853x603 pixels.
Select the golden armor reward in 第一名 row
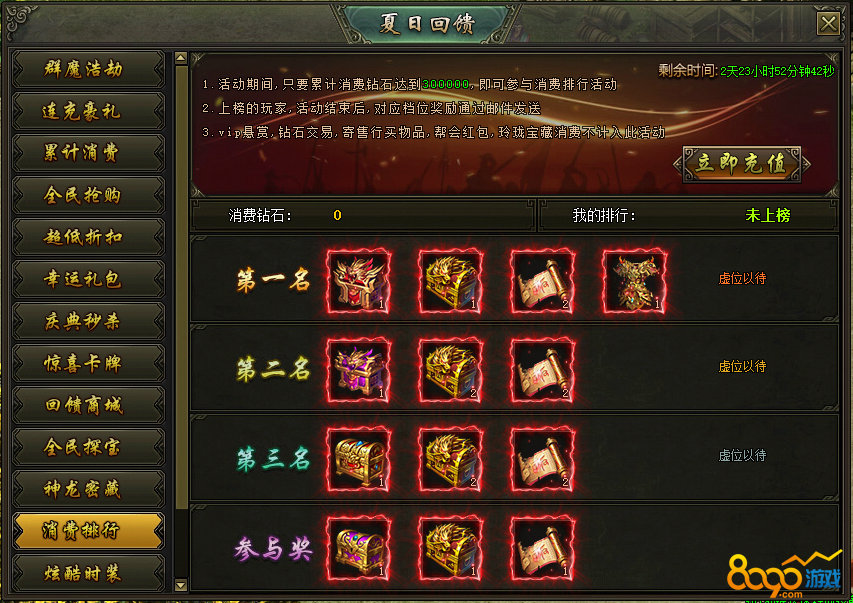coord(635,281)
